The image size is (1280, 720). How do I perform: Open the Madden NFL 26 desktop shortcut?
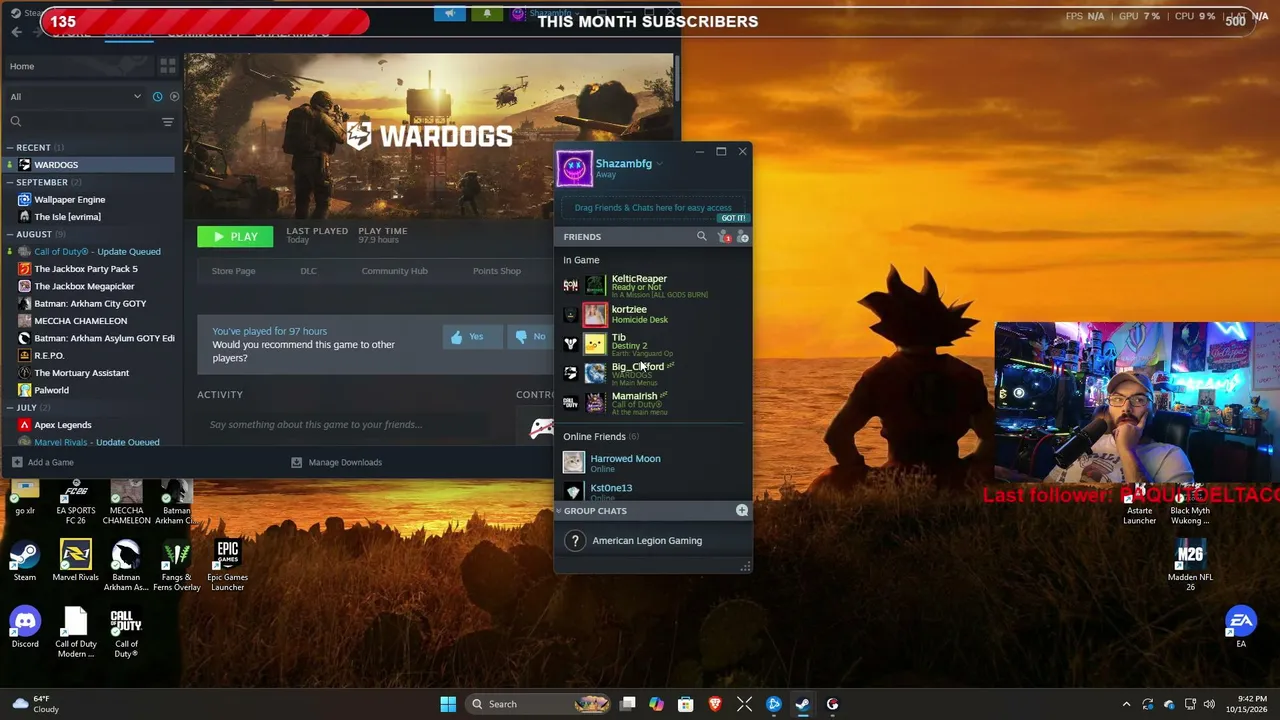[1190, 566]
